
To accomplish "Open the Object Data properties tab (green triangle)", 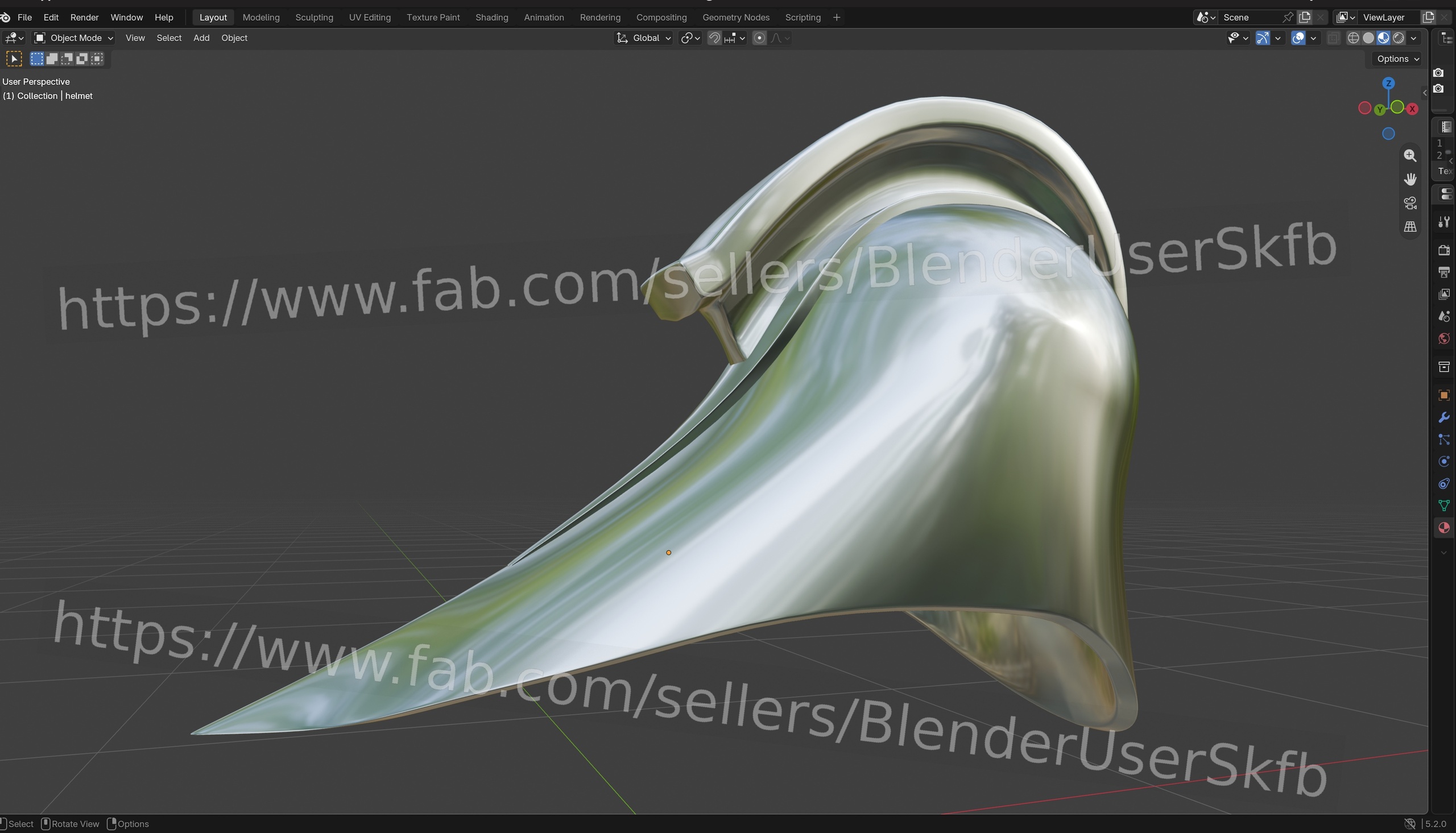I will pyautogui.click(x=1443, y=505).
